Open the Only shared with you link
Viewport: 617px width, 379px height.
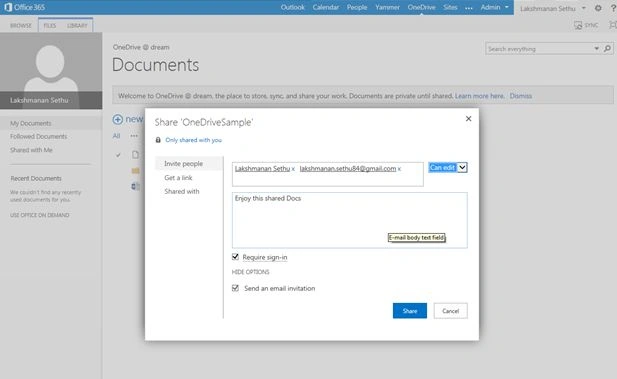tap(193, 140)
